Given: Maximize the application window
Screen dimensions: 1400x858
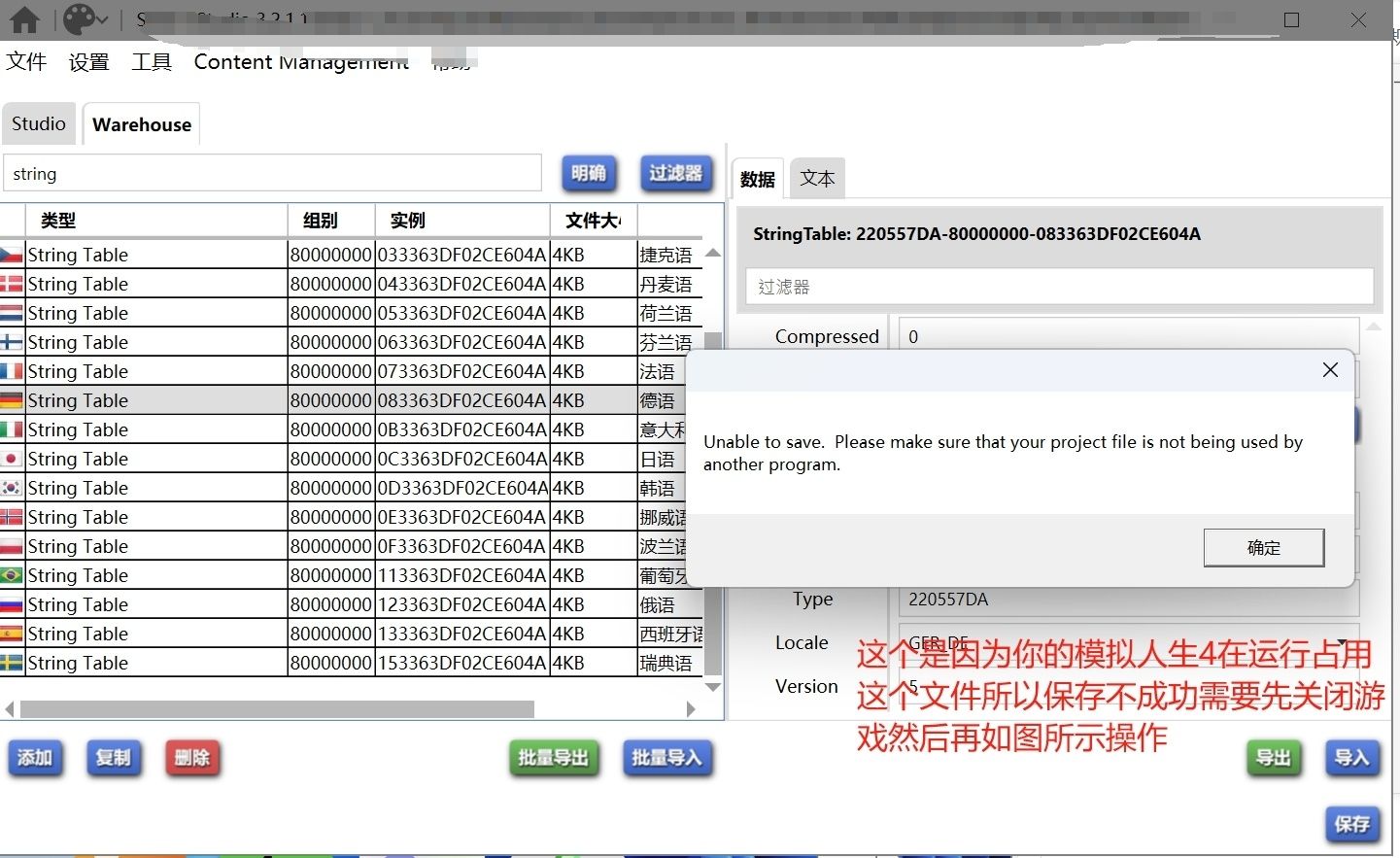Looking at the screenshot, I should tap(1291, 19).
